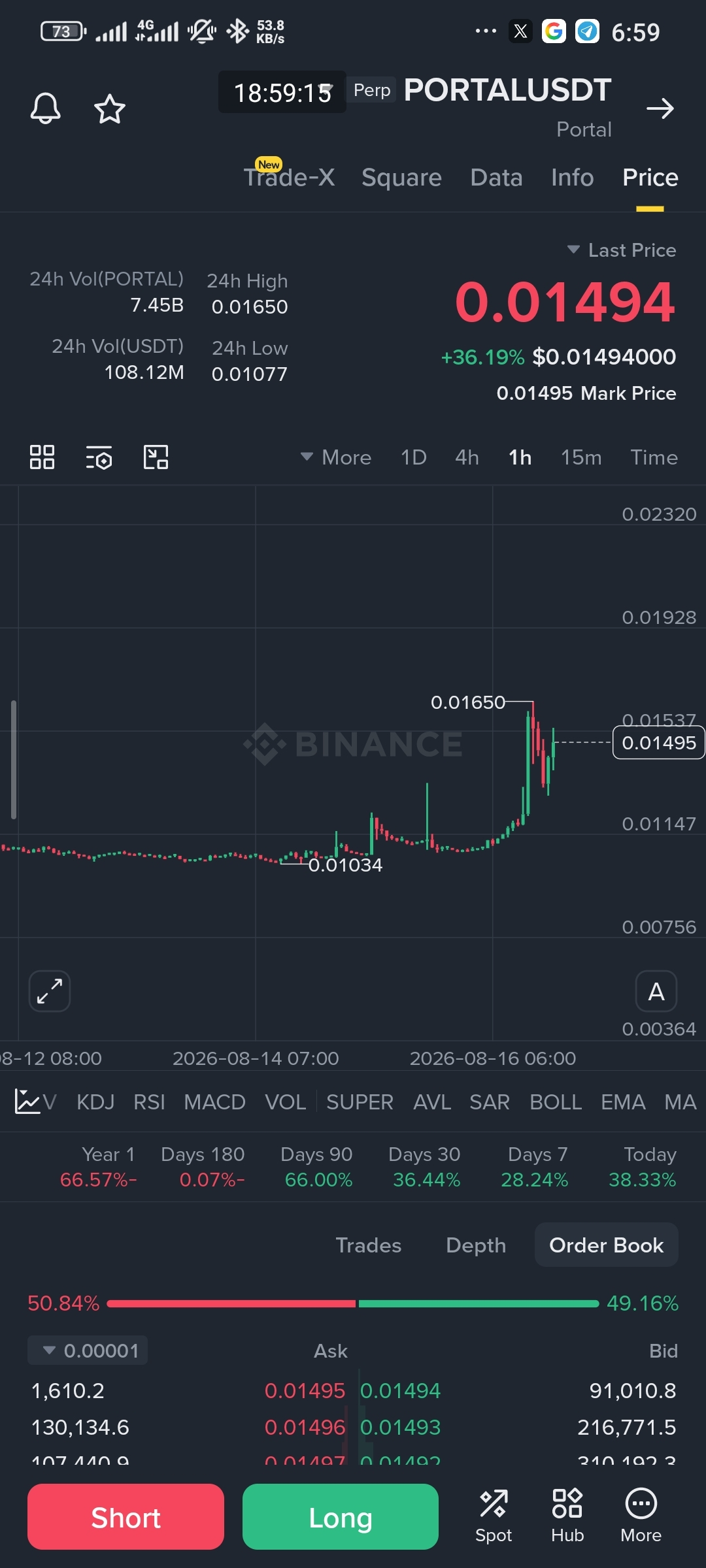Open the Spot trading icon

494,1516
